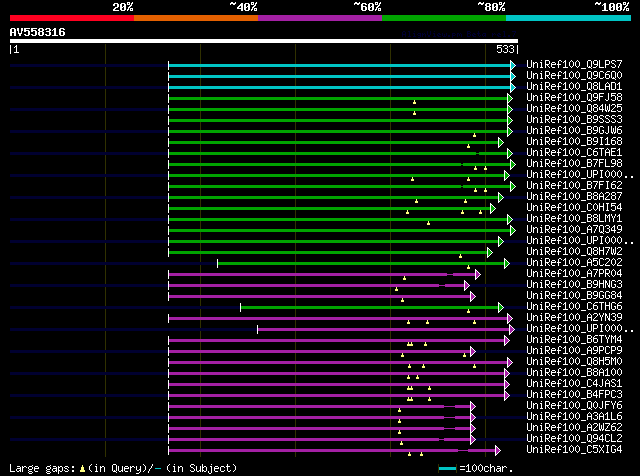Click the green arrowhead ending the B9I168 alignment
This screenshot has width=640, height=476.
tap(501, 142)
